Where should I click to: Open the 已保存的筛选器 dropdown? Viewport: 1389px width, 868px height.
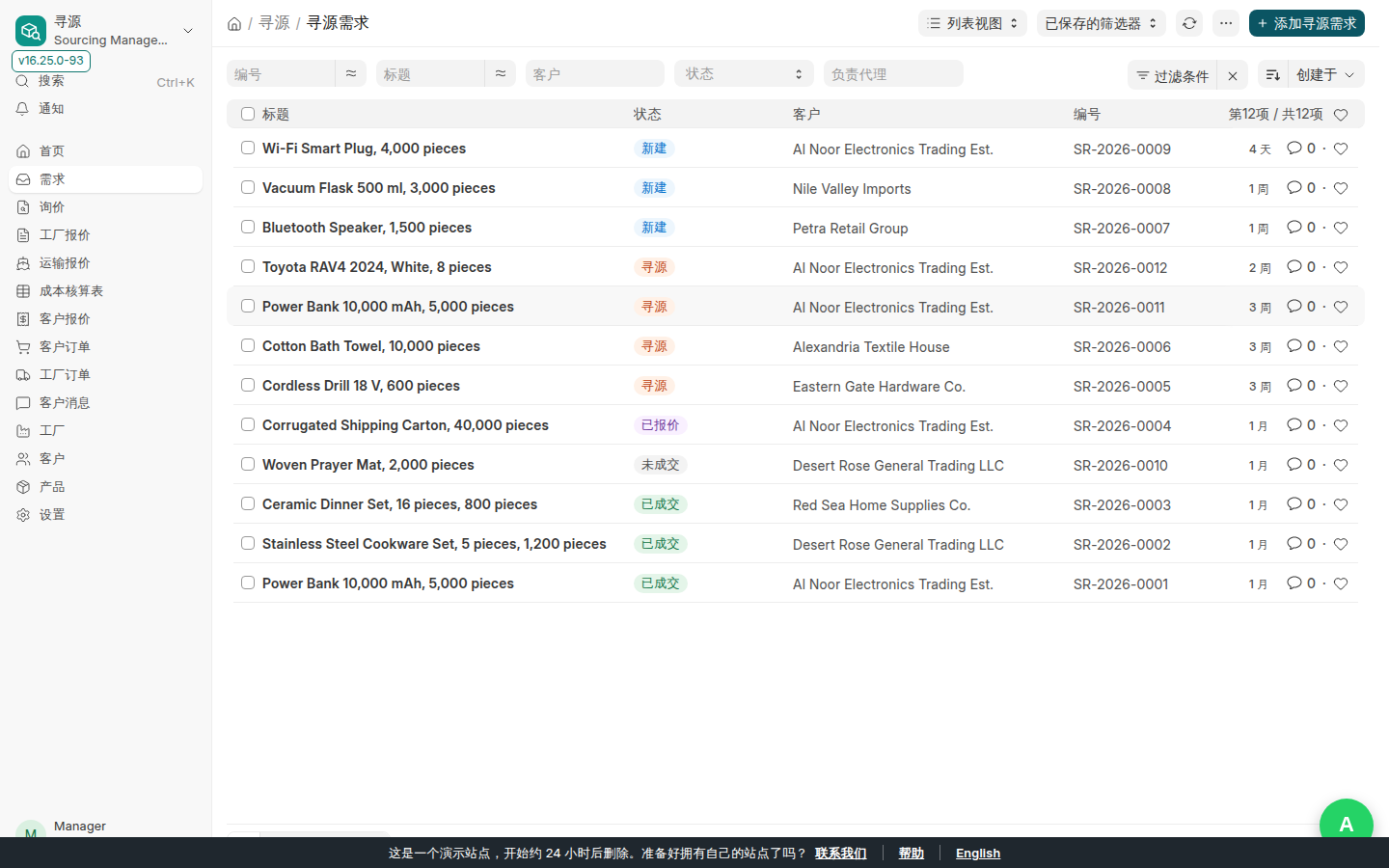tap(1102, 23)
